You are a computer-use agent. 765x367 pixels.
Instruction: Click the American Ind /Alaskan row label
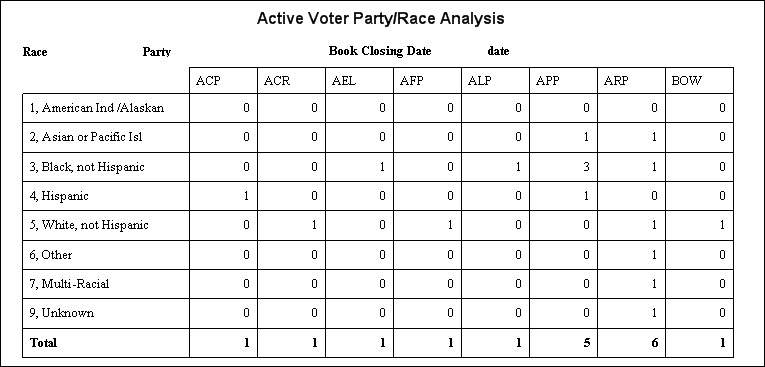[97, 108]
